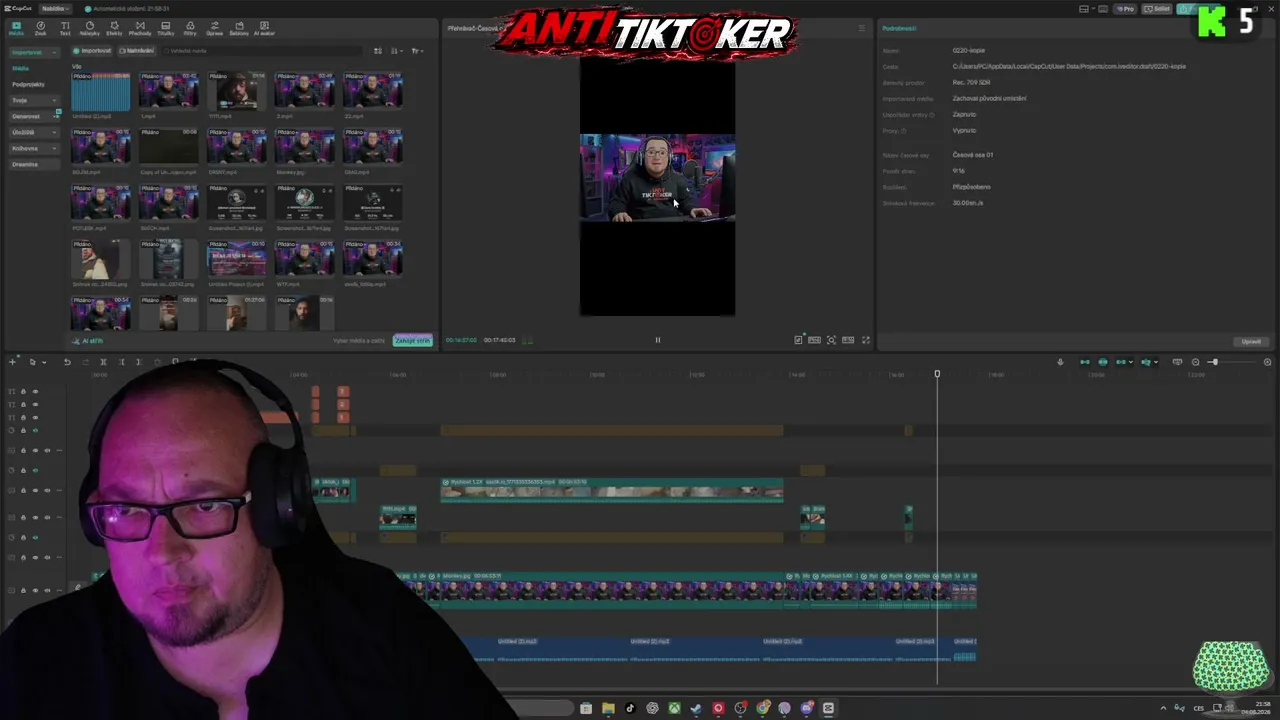Open the Nabídka menu dropdown
1280x720 pixels.
pyautogui.click(x=54, y=8)
